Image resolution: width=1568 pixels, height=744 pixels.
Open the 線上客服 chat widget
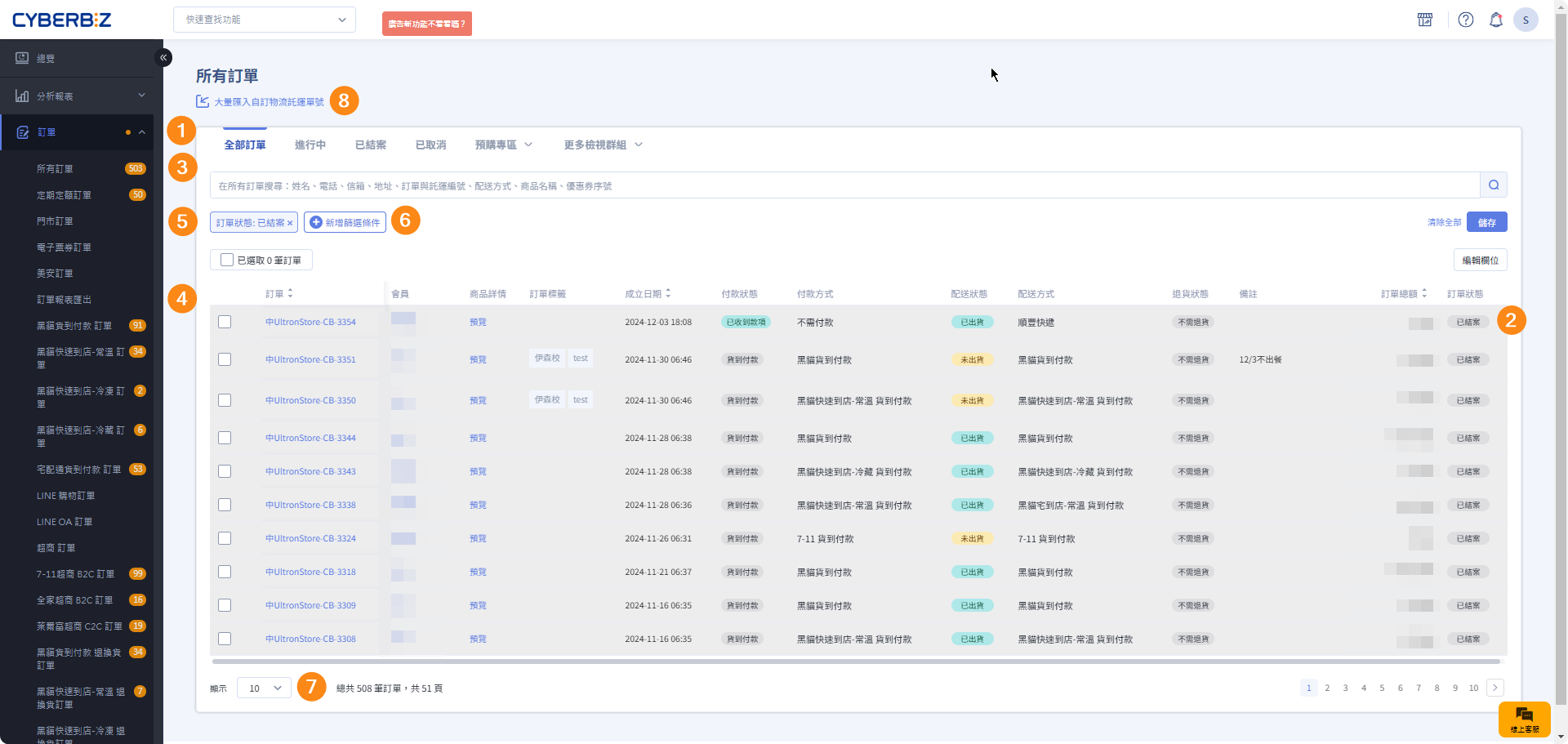click(1524, 719)
